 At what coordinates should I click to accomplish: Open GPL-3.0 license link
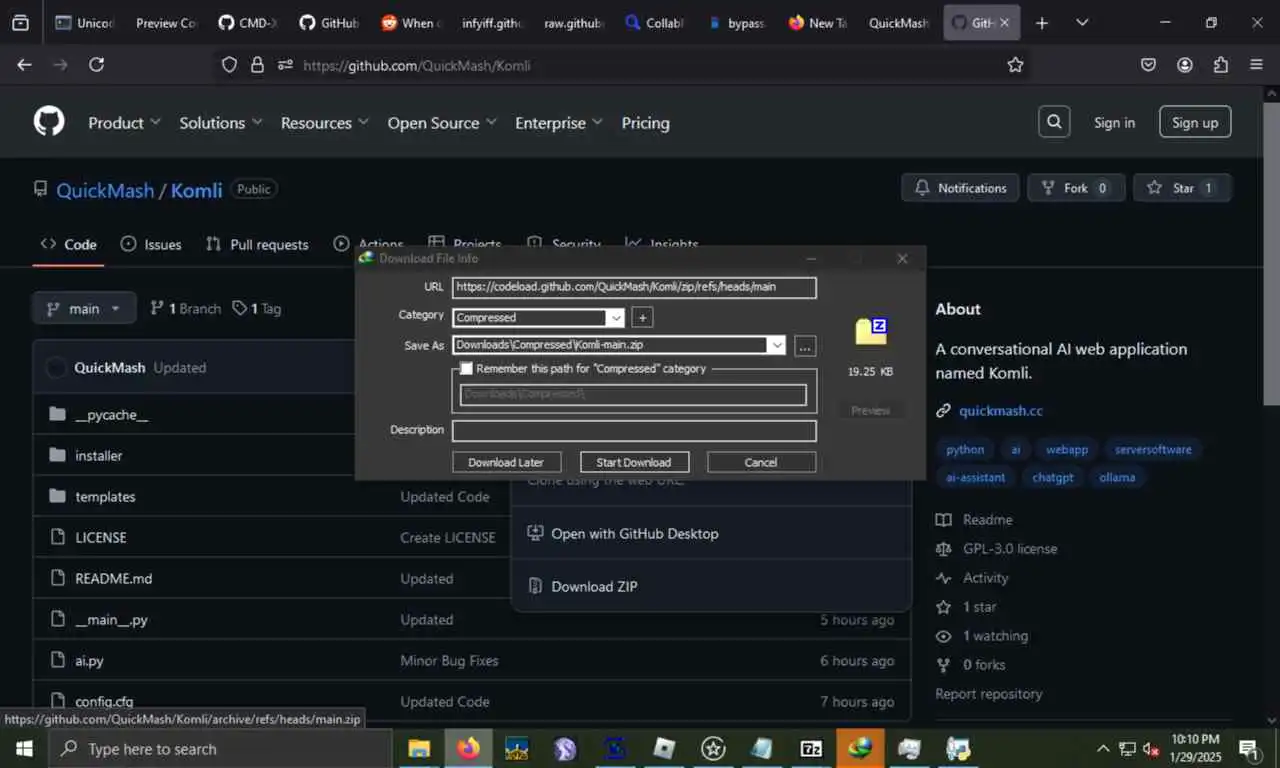coord(1010,548)
